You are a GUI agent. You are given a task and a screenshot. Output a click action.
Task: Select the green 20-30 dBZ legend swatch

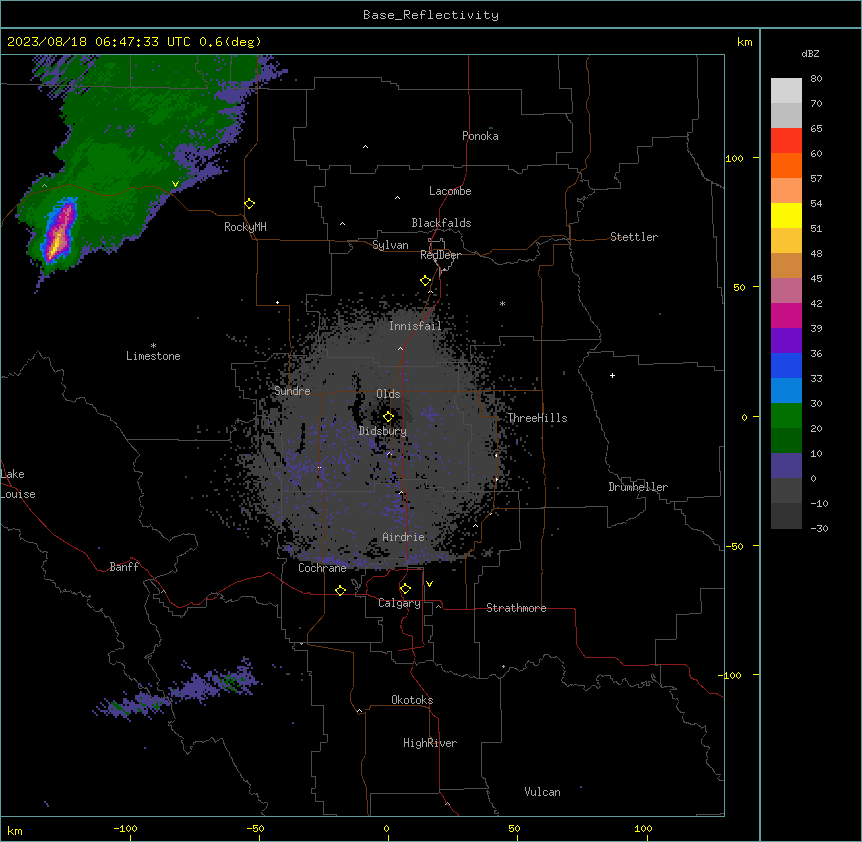[786, 416]
